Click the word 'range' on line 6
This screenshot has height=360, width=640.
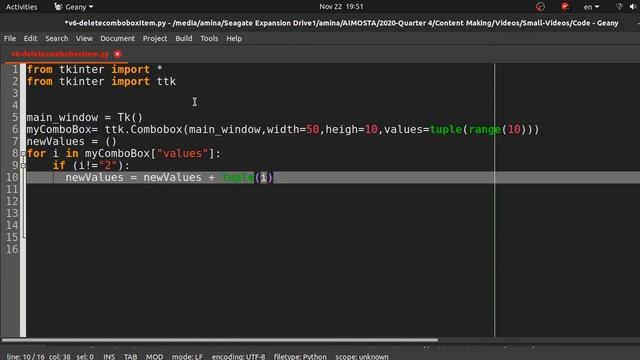pos(484,130)
